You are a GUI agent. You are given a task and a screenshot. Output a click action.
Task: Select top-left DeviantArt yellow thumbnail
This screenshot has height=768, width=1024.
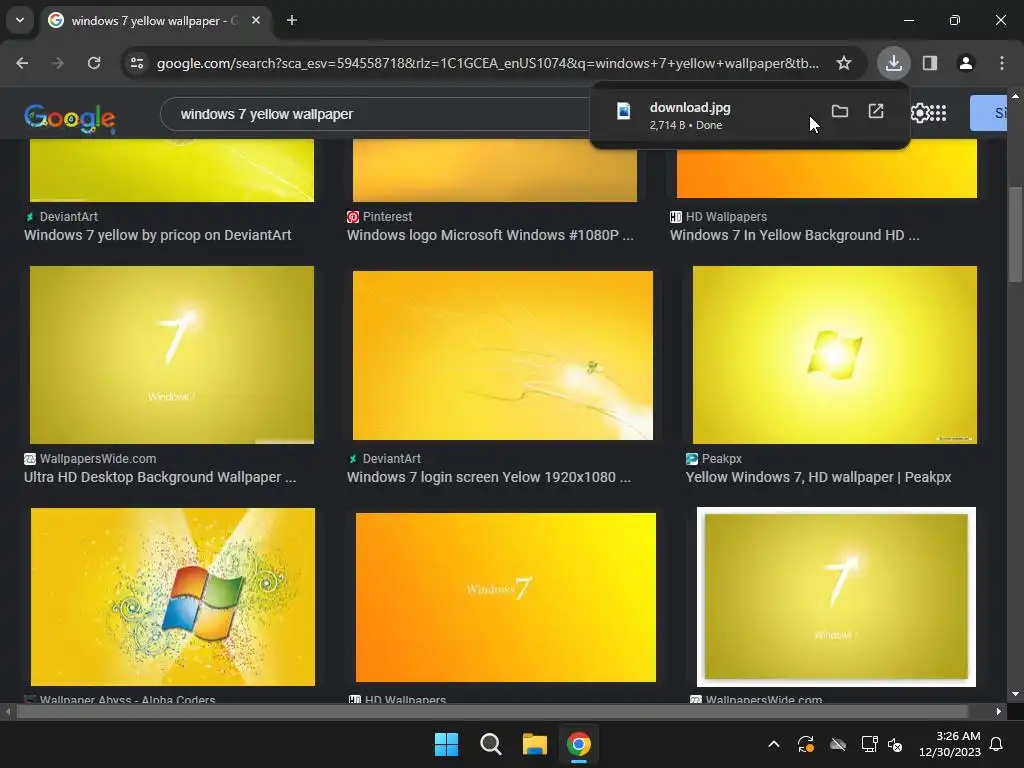coord(172,170)
